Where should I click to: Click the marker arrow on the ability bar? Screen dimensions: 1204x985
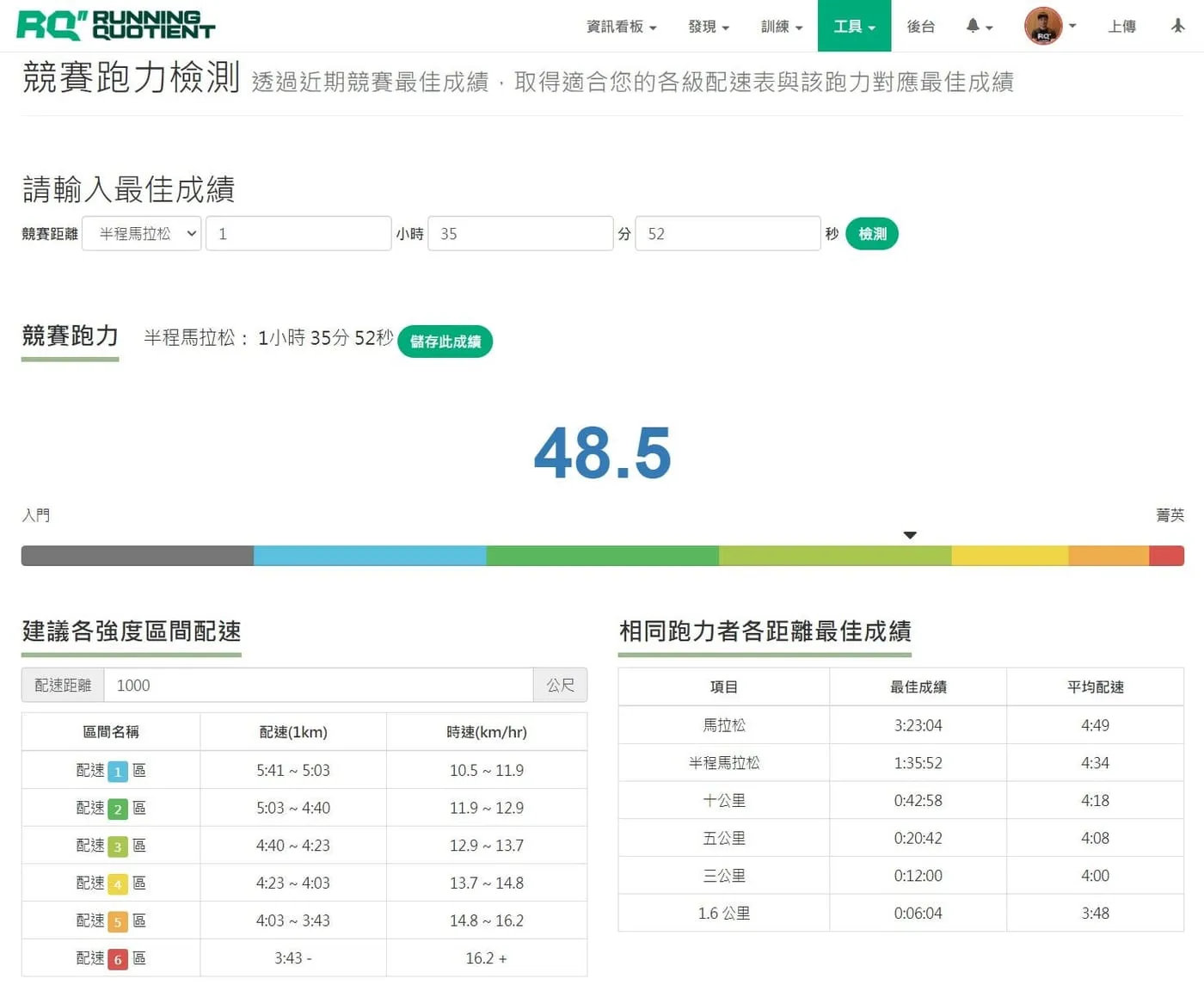point(910,535)
